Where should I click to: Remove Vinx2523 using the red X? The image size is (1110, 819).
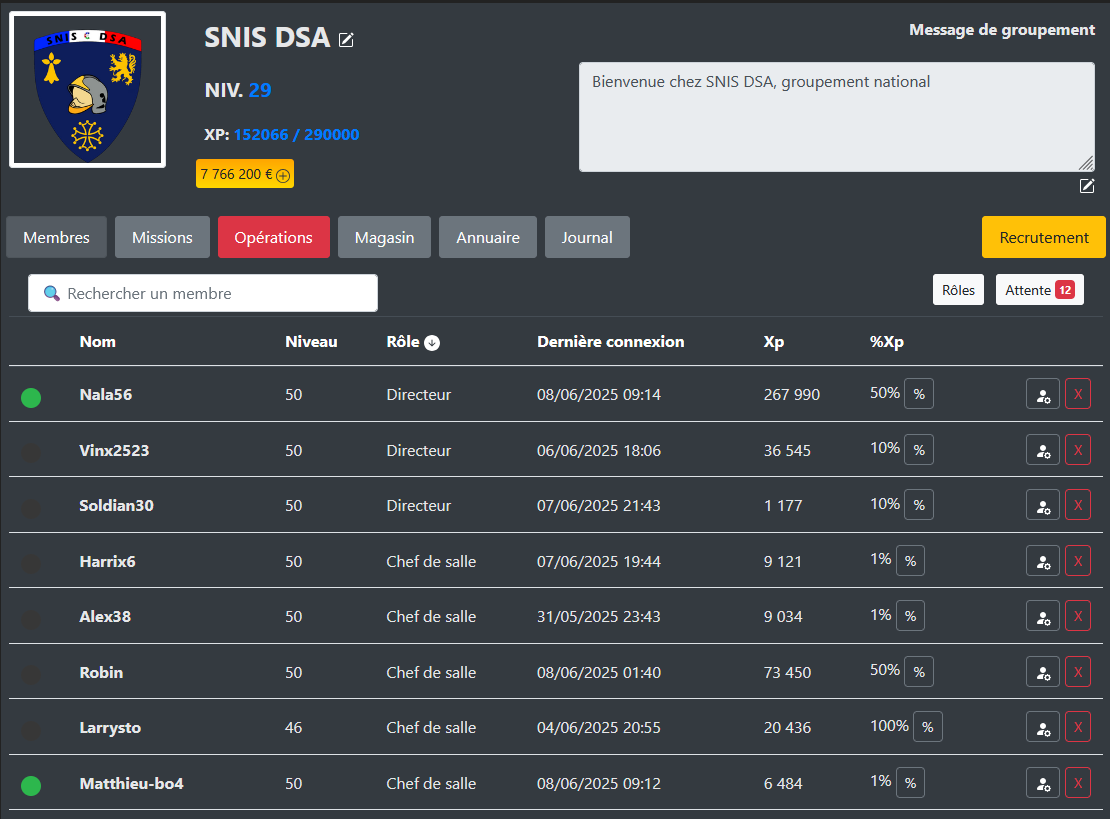point(1077,450)
